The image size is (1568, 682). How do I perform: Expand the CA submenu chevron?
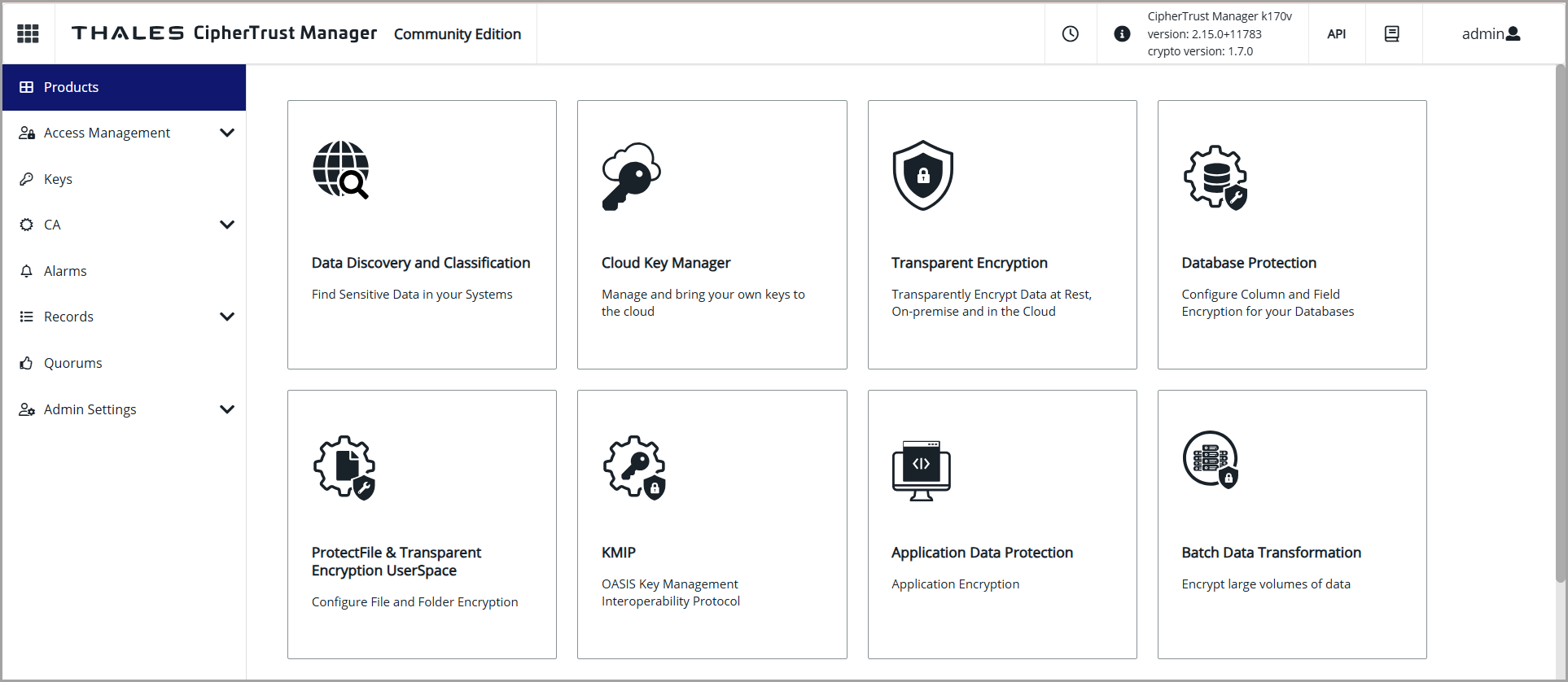227,225
